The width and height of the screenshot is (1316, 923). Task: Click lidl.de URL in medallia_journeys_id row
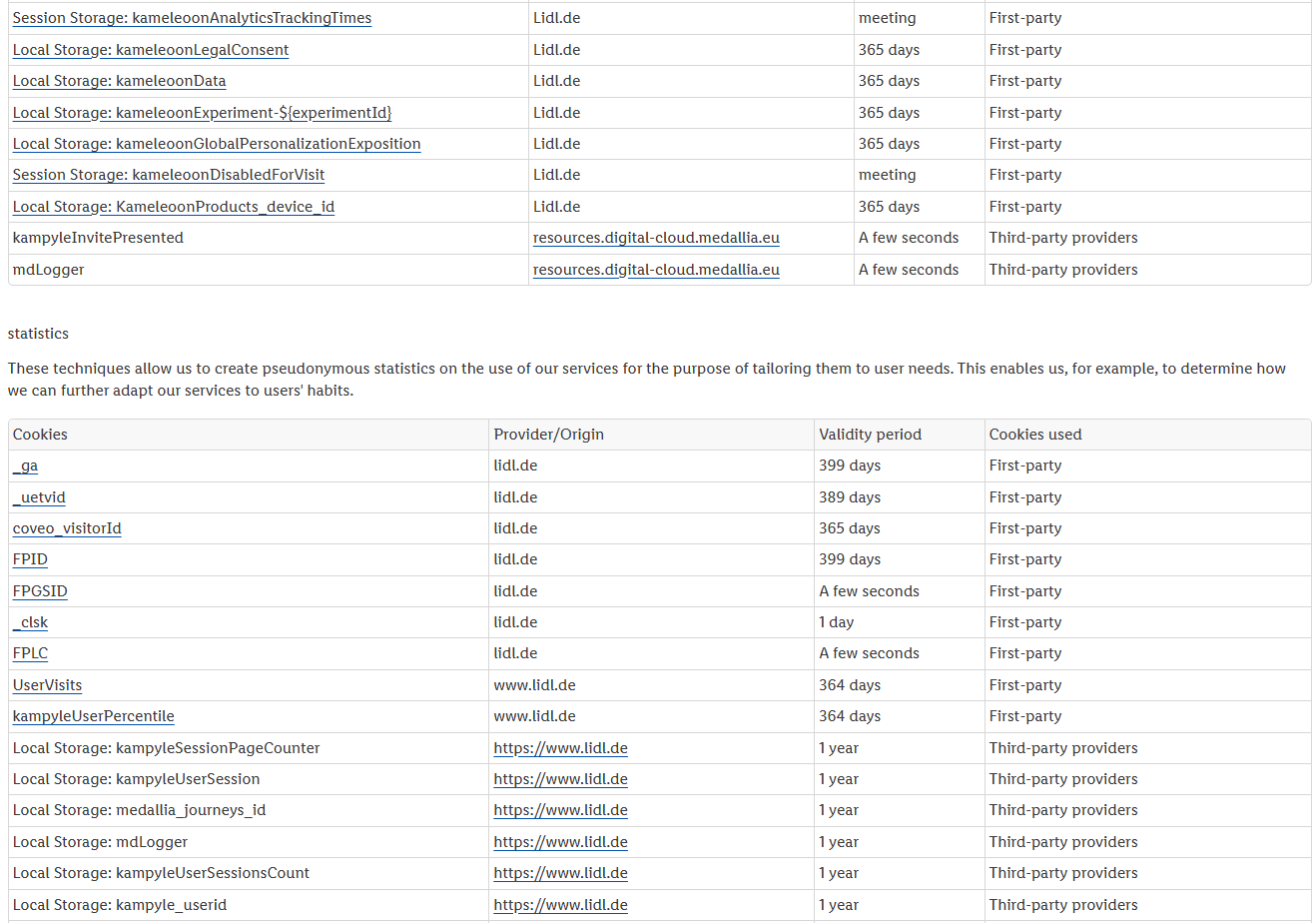(560, 810)
